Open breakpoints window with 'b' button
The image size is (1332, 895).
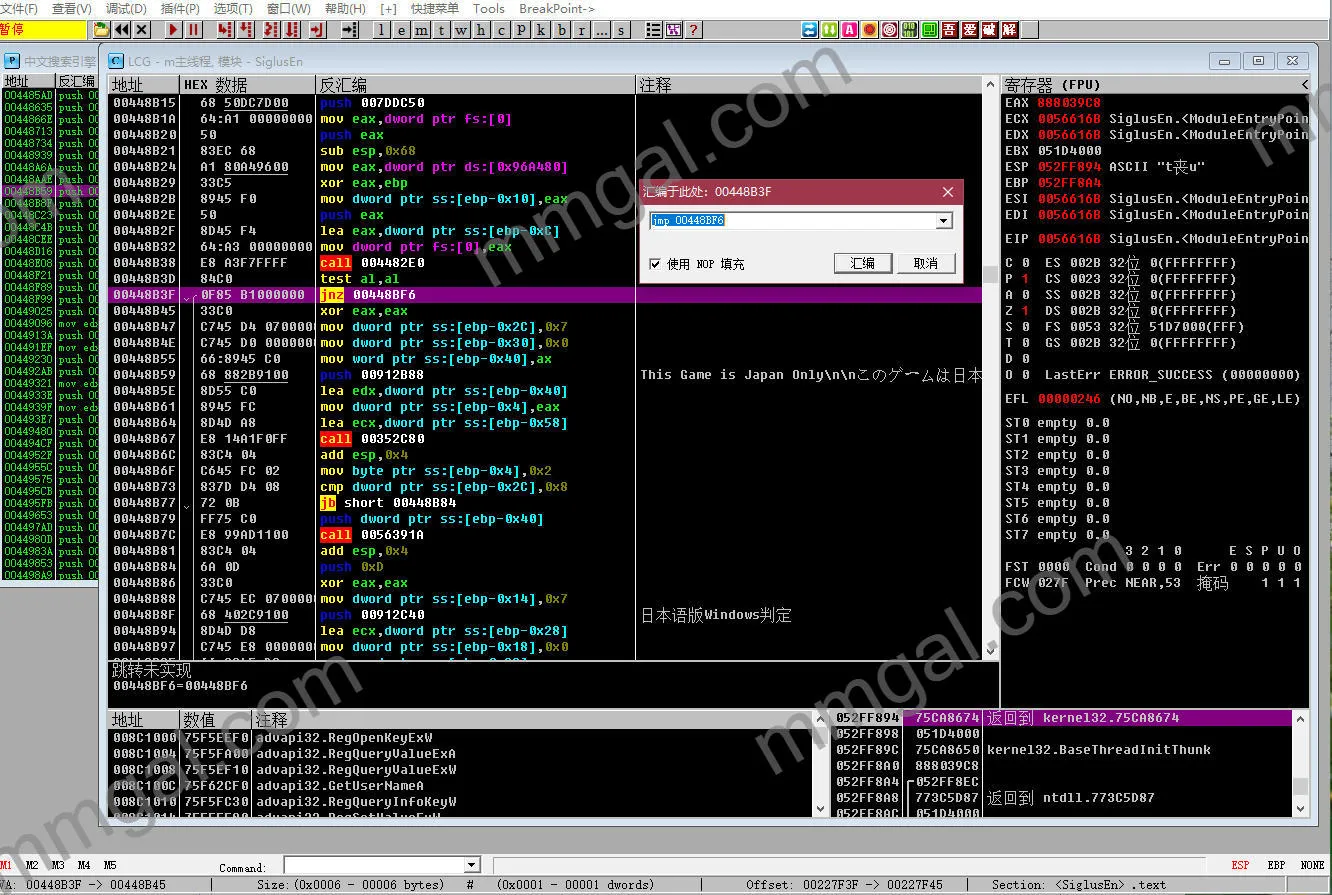click(x=562, y=30)
